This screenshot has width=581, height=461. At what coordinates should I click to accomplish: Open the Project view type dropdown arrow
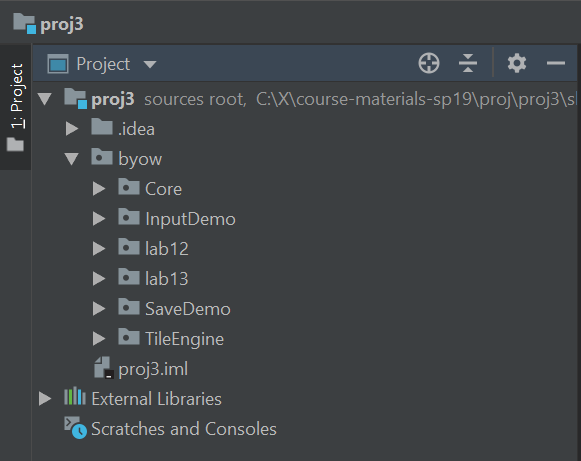pyautogui.click(x=150, y=64)
